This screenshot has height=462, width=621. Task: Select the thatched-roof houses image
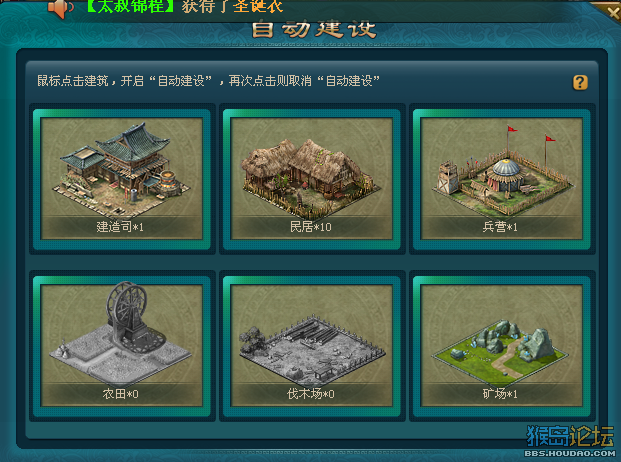pos(311,175)
